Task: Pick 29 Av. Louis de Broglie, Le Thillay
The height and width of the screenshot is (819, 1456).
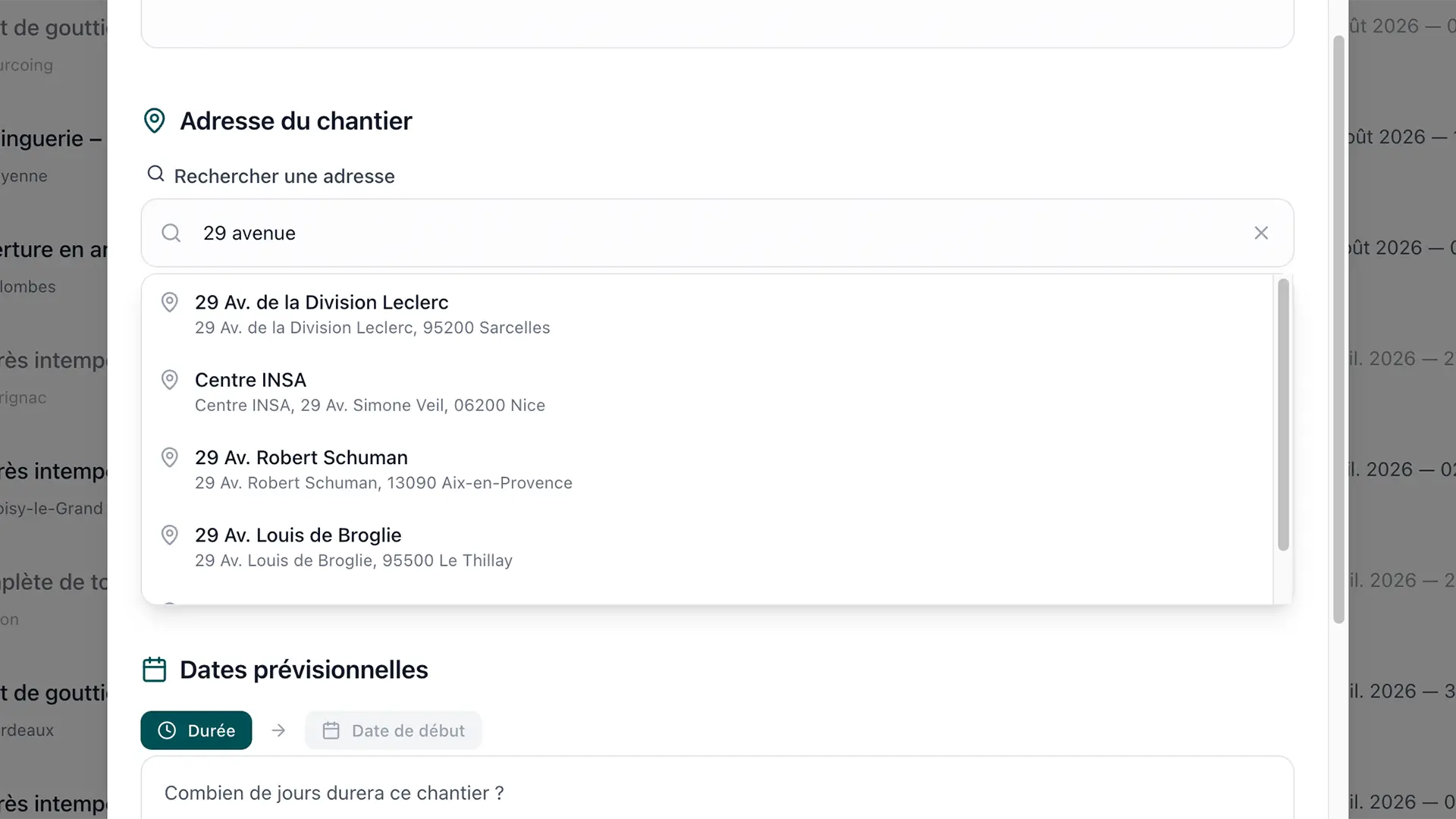Action: [x=707, y=547]
